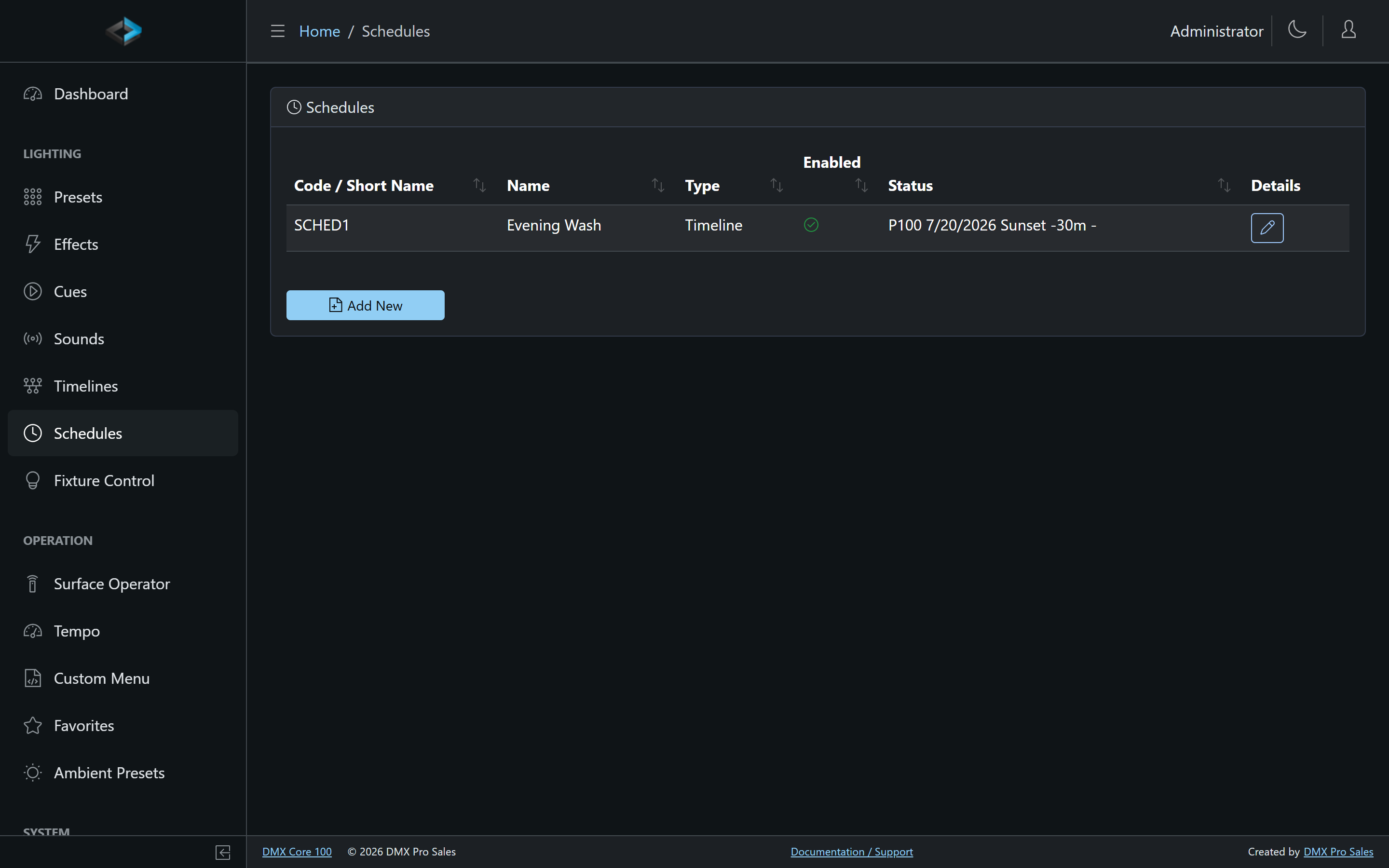Screen dimensions: 1389x868
Task: Click the LIGHTING section heading
Action: coord(52,154)
